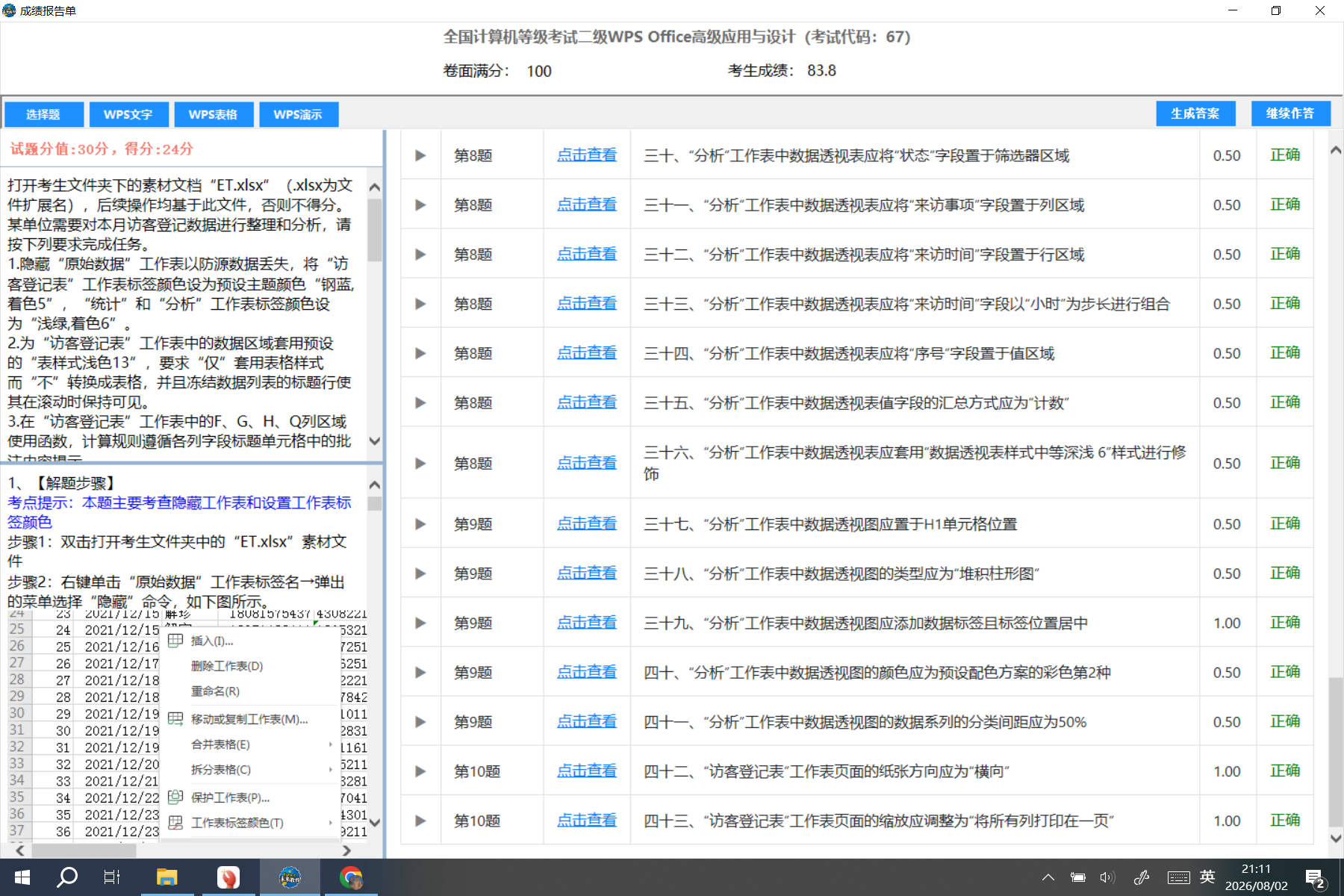Expand the row for item 三十一

point(420,205)
